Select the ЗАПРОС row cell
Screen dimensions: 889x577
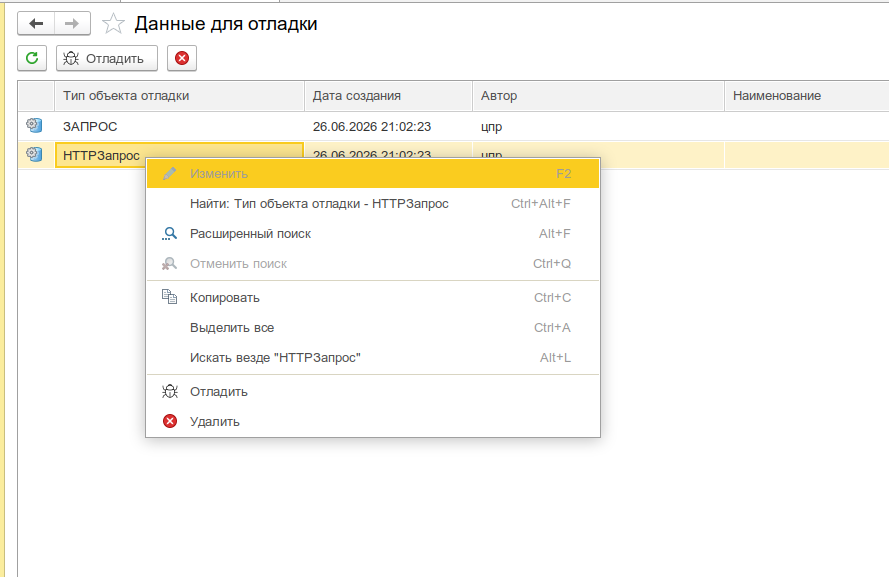[179, 126]
